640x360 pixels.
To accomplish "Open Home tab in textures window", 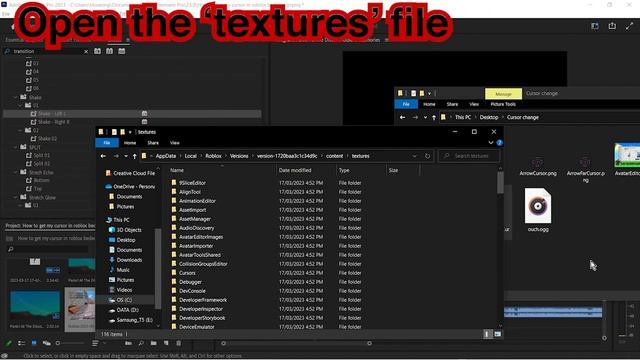I will (130, 143).
